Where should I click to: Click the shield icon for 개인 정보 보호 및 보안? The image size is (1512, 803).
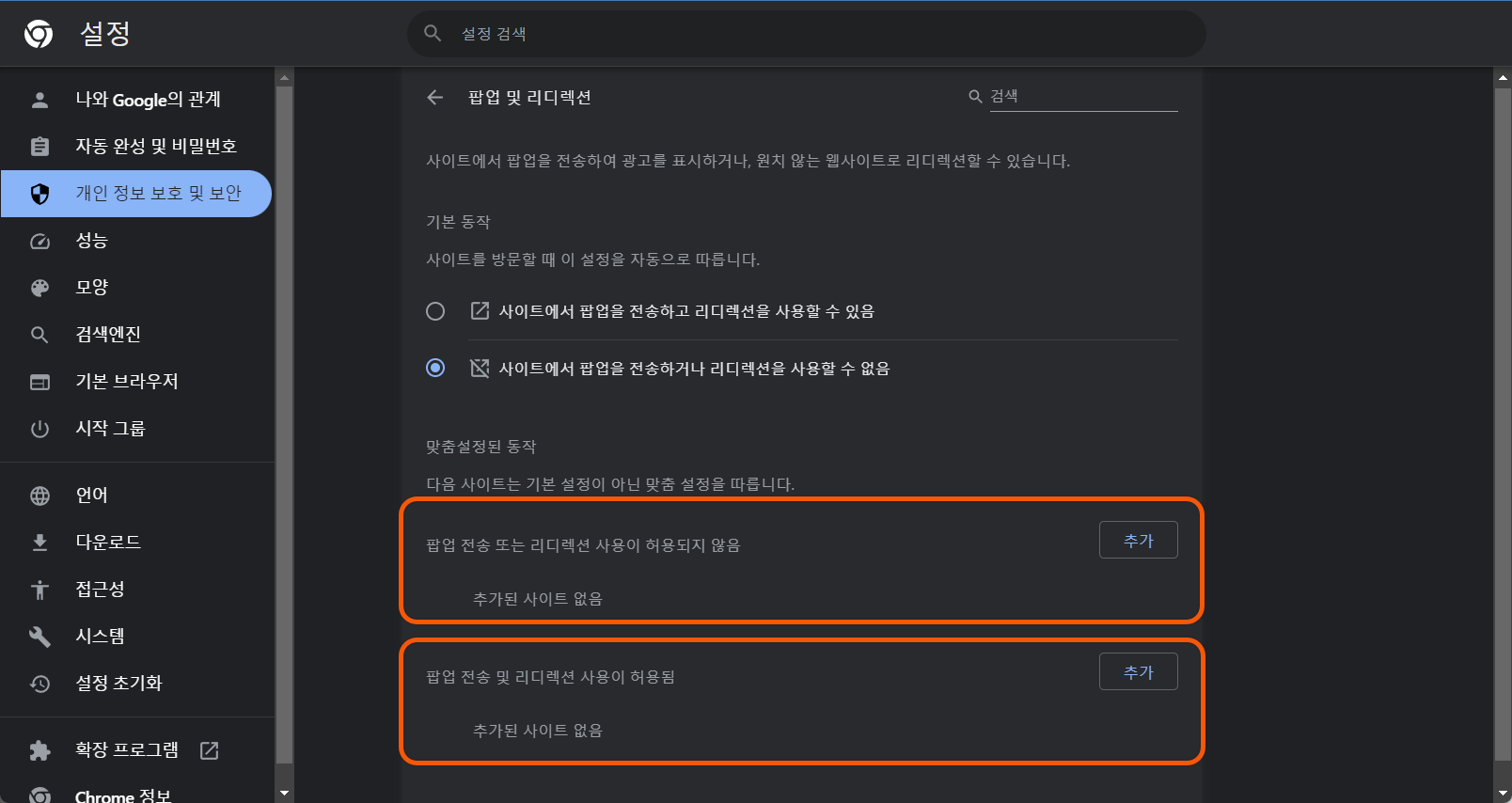pos(39,194)
